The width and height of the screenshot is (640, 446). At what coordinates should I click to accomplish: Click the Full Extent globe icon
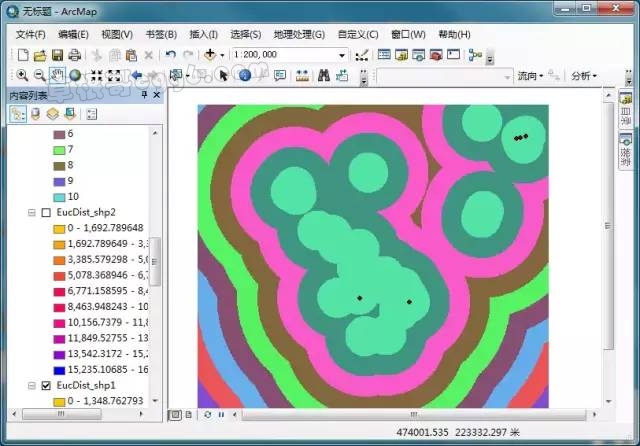(x=76, y=75)
